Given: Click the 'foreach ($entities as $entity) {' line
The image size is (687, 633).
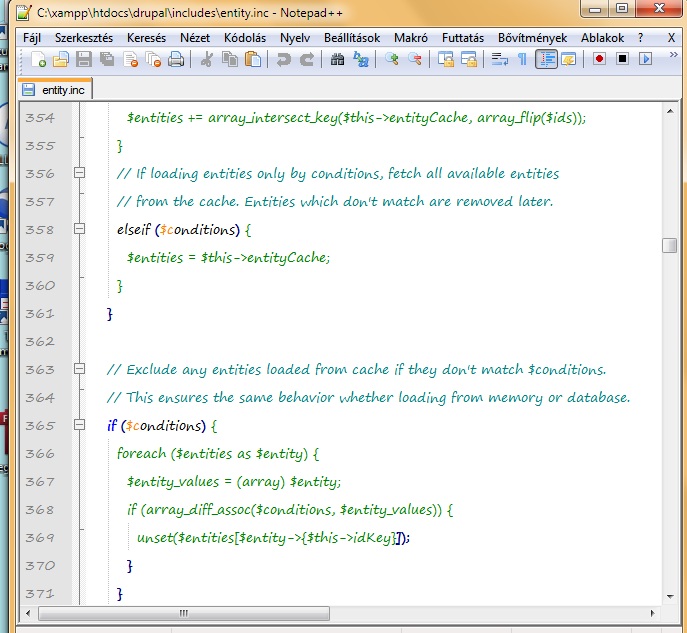Looking at the screenshot, I should pyautogui.click(x=218, y=453).
